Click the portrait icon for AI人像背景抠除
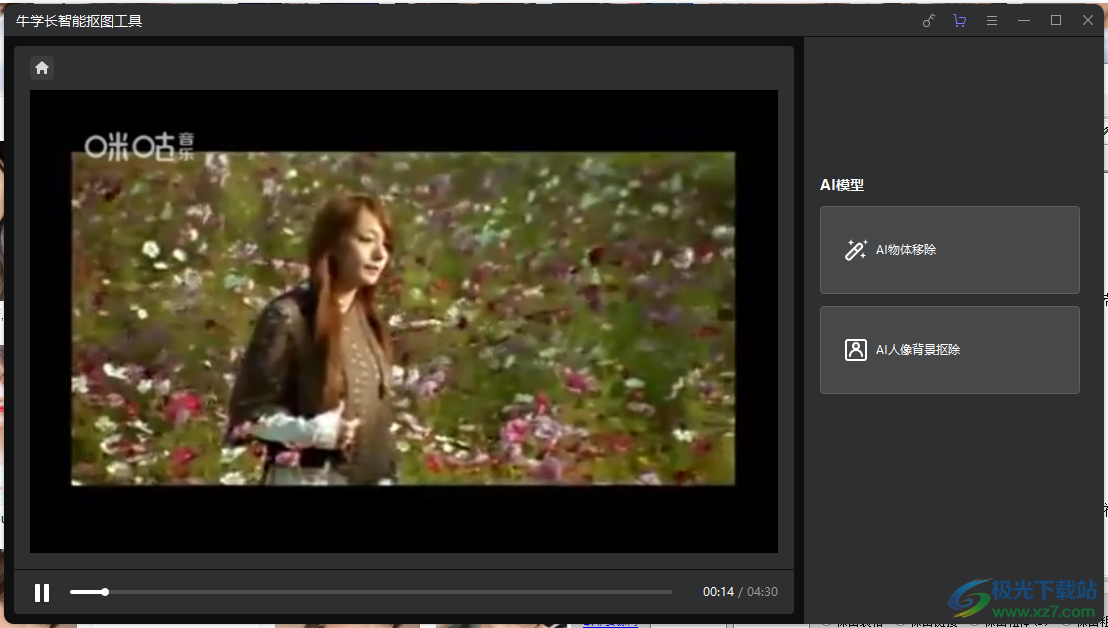Image resolution: width=1108 pixels, height=628 pixels. (856, 350)
